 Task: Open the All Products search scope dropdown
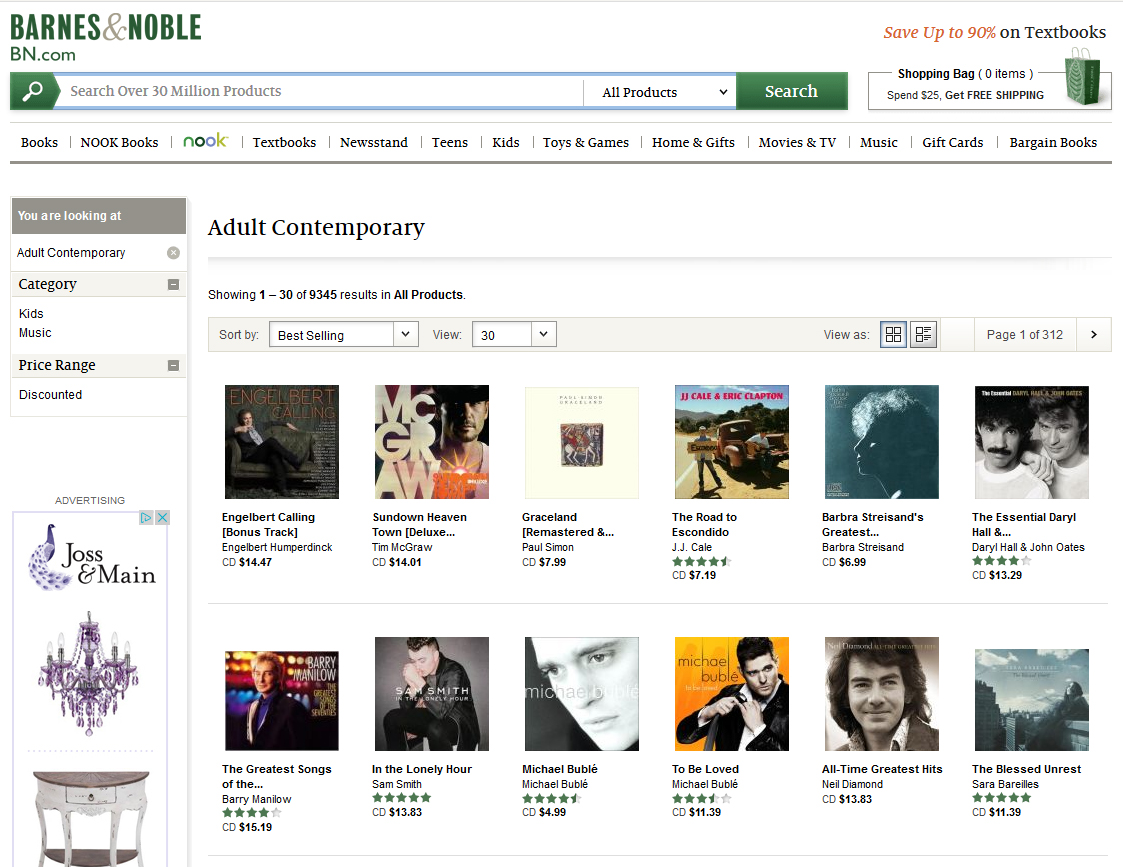coord(659,91)
